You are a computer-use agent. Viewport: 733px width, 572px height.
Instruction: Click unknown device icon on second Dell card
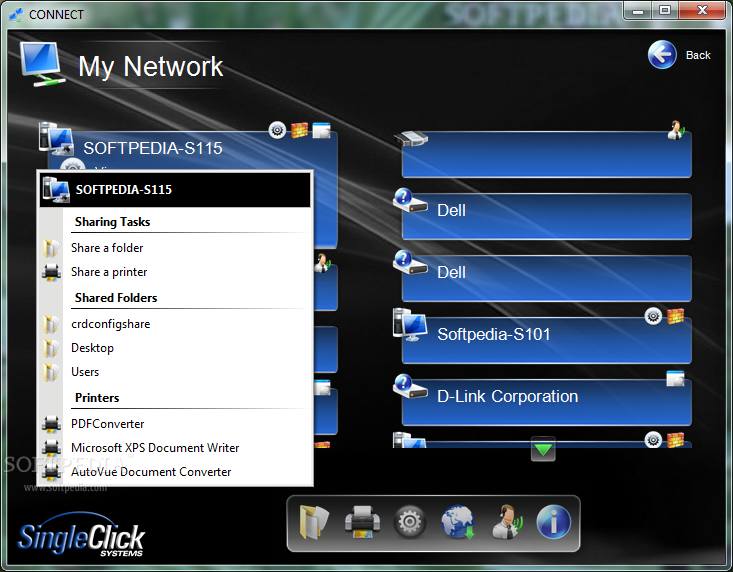point(410,263)
